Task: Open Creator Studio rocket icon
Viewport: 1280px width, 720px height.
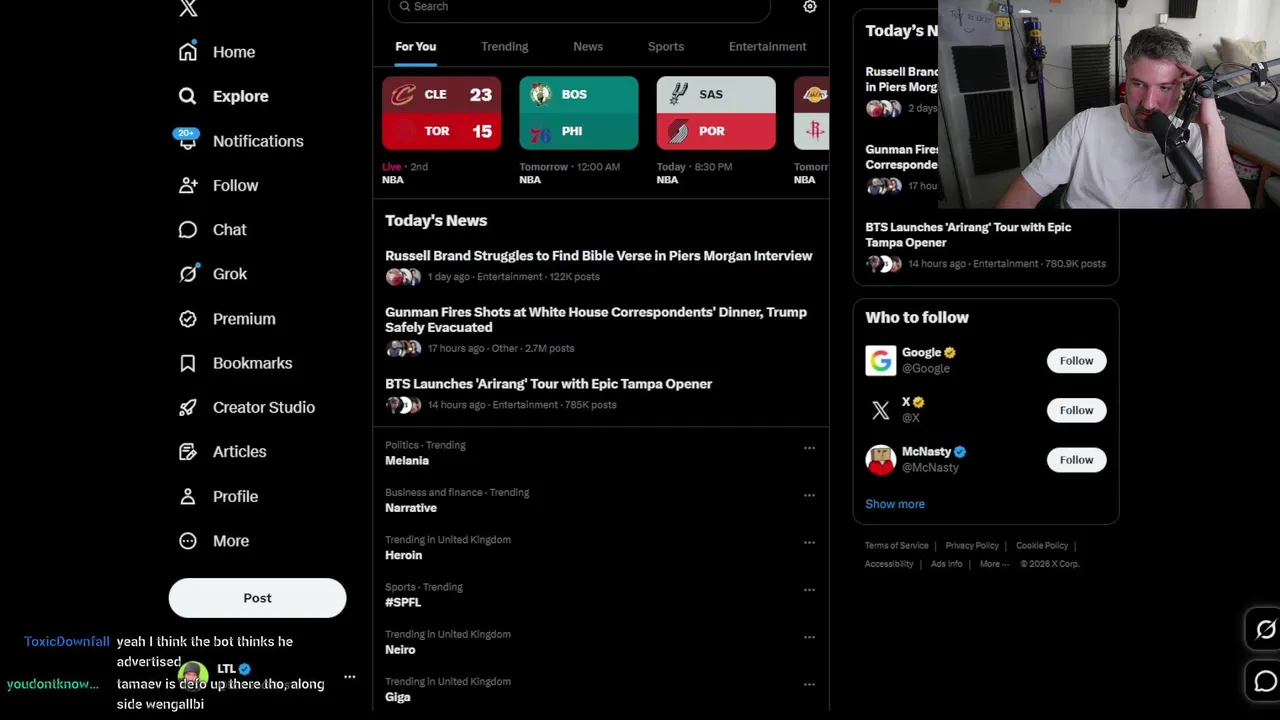Action: (188, 407)
